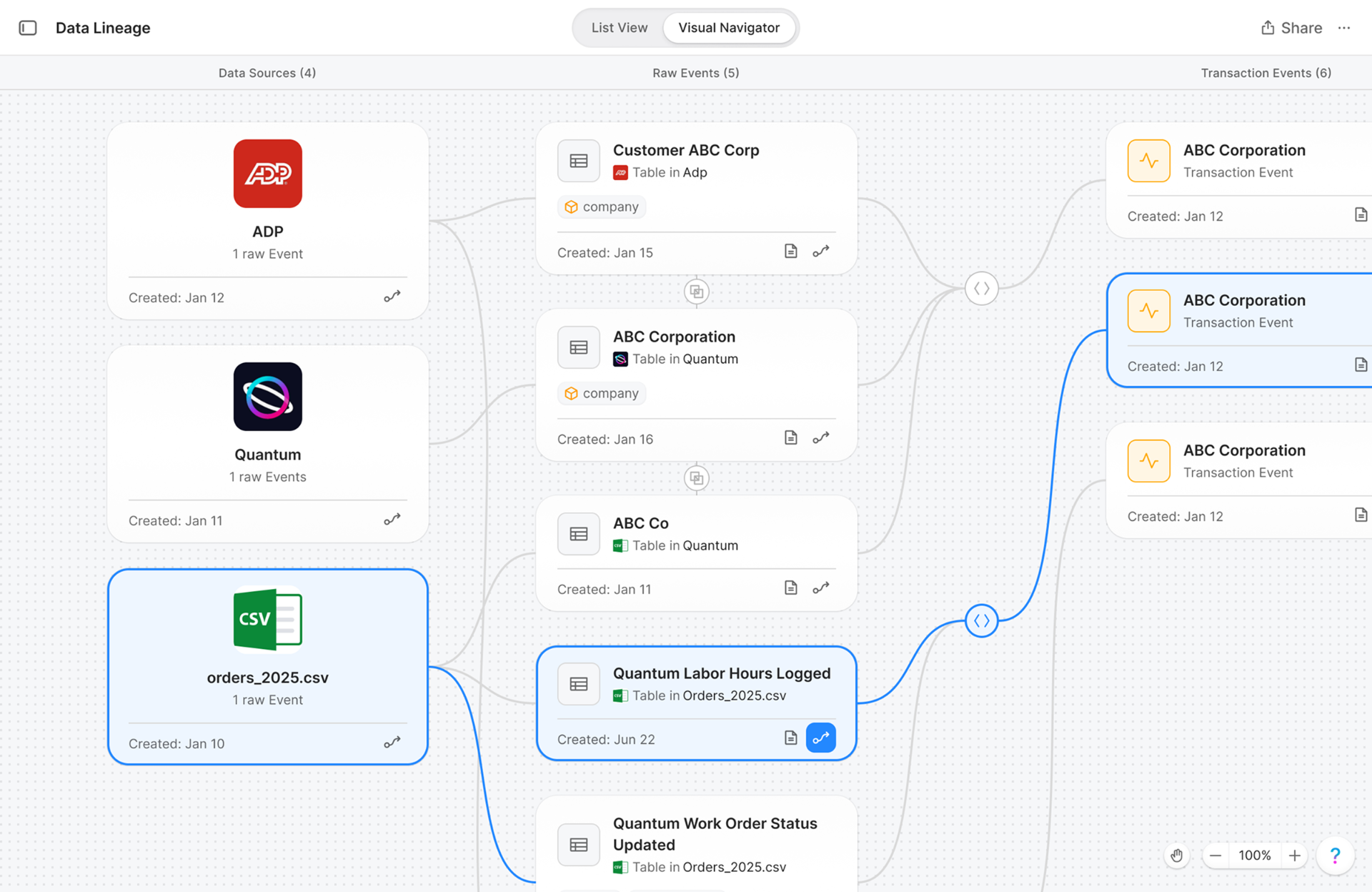
Task: Click merge node between Customer ABC Corp and ABC Corporation
Action: tap(696, 292)
